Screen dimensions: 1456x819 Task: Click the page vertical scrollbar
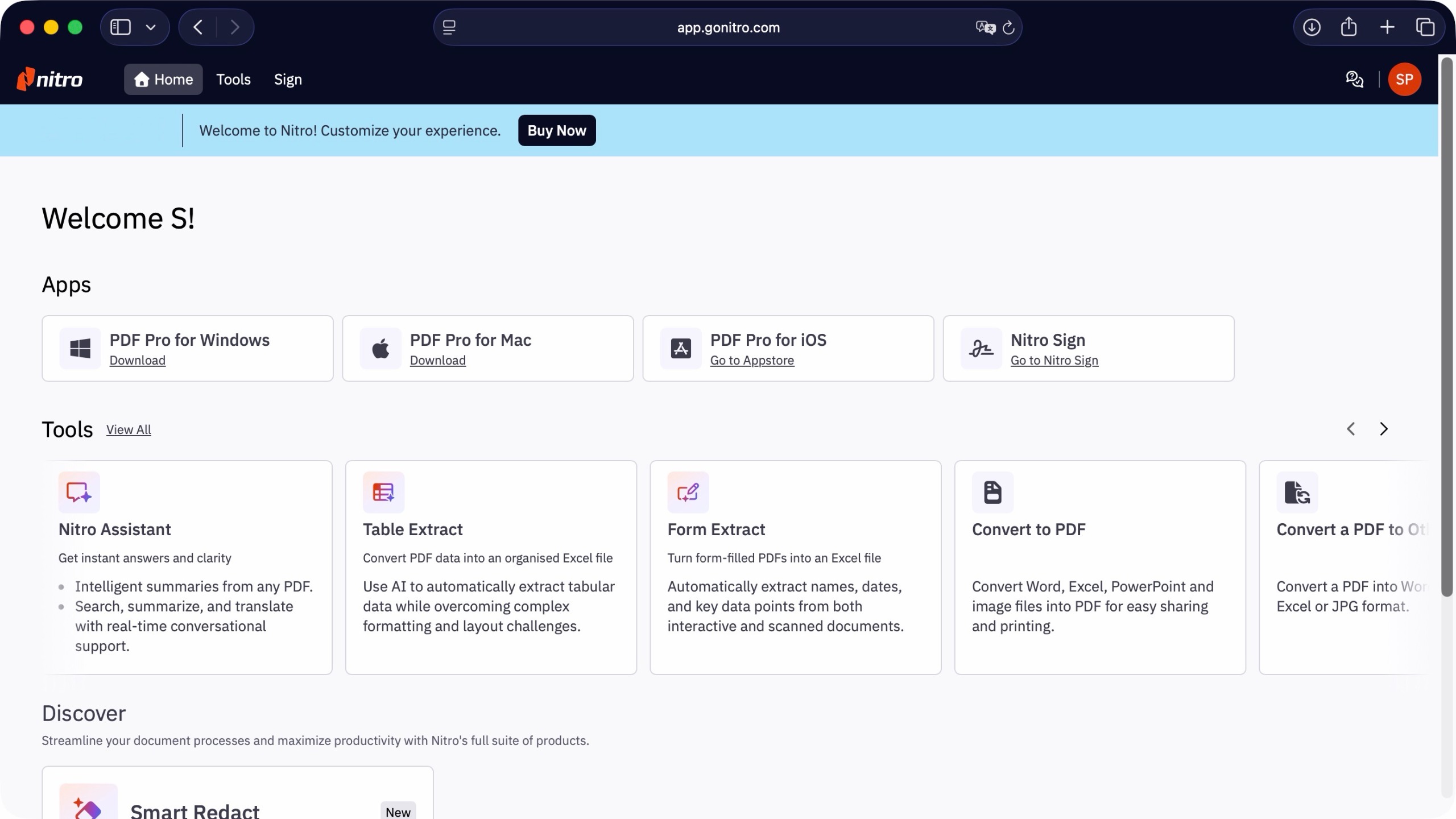point(1446,327)
